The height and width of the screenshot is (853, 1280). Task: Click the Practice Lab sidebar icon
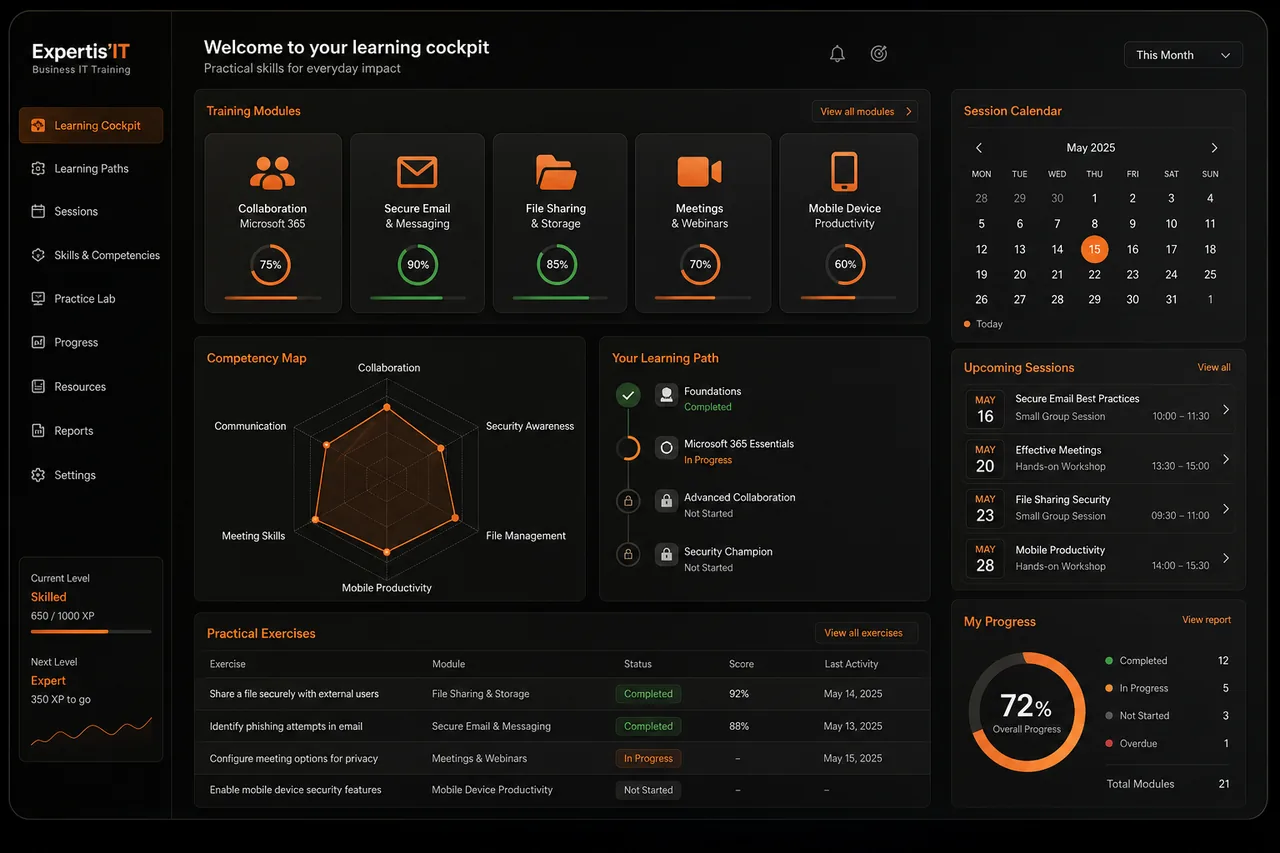[38, 298]
